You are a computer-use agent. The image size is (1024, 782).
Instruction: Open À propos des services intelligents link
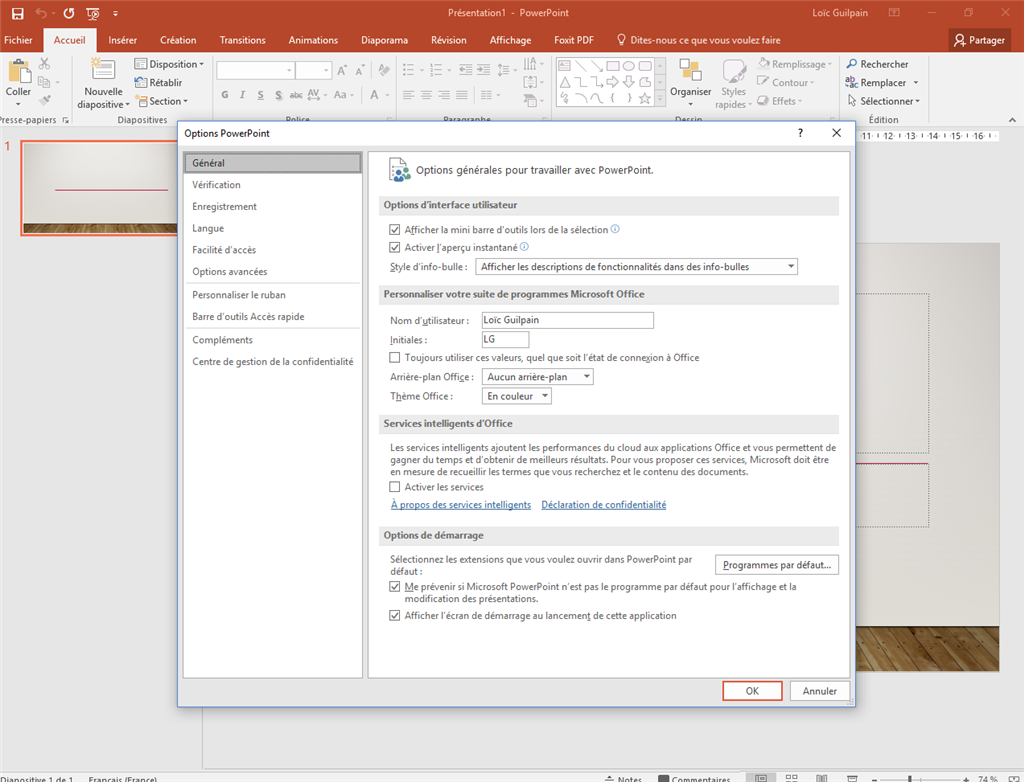pos(461,504)
